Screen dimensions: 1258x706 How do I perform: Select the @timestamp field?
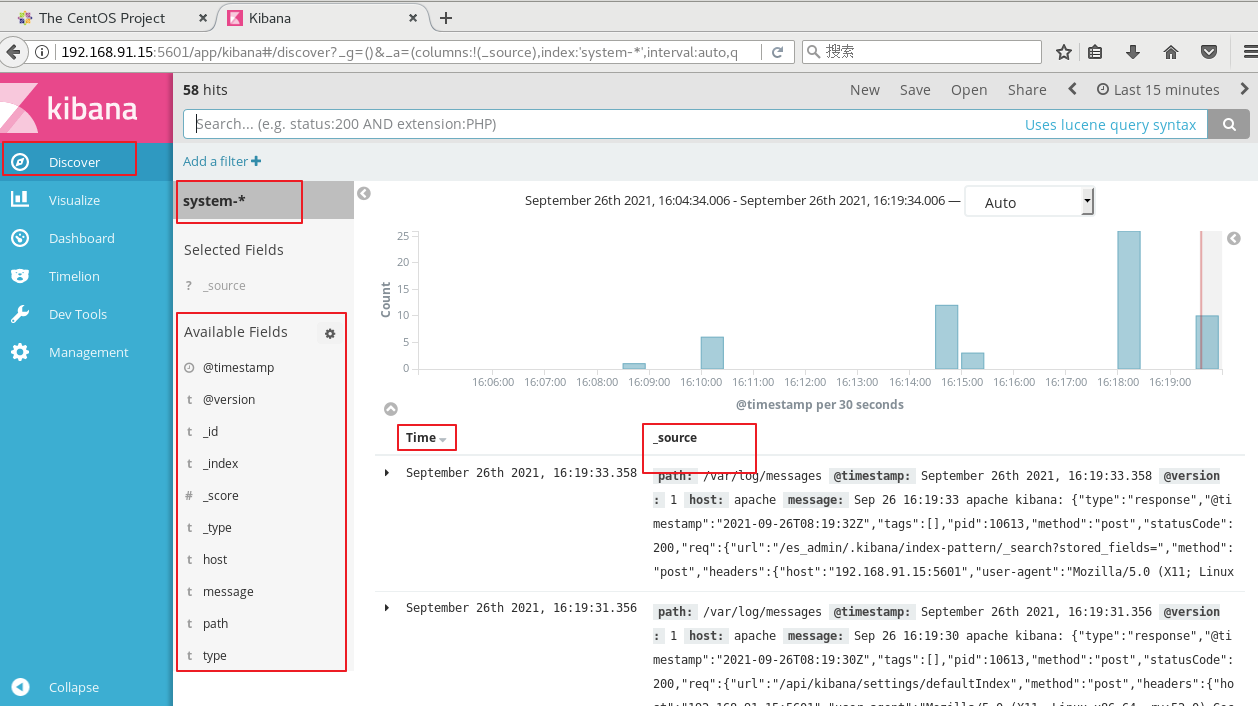point(238,368)
